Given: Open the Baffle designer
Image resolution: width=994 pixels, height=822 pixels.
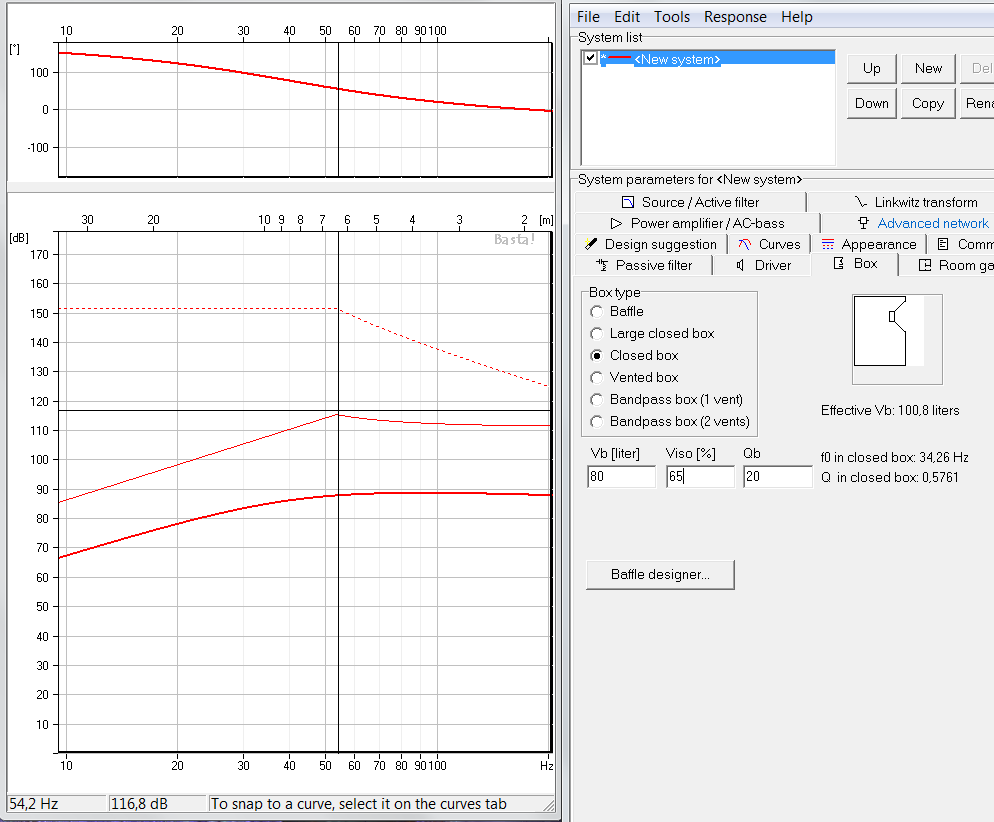Looking at the screenshot, I should [x=660, y=574].
